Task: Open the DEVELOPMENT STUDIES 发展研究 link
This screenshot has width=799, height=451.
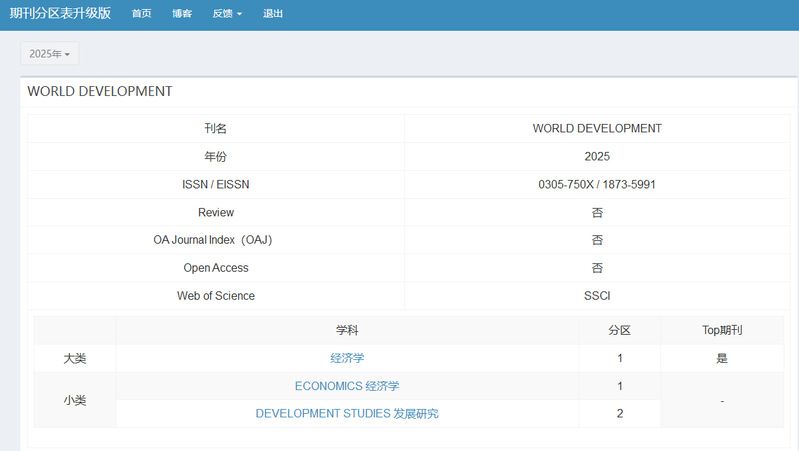Action: pyautogui.click(x=347, y=414)
